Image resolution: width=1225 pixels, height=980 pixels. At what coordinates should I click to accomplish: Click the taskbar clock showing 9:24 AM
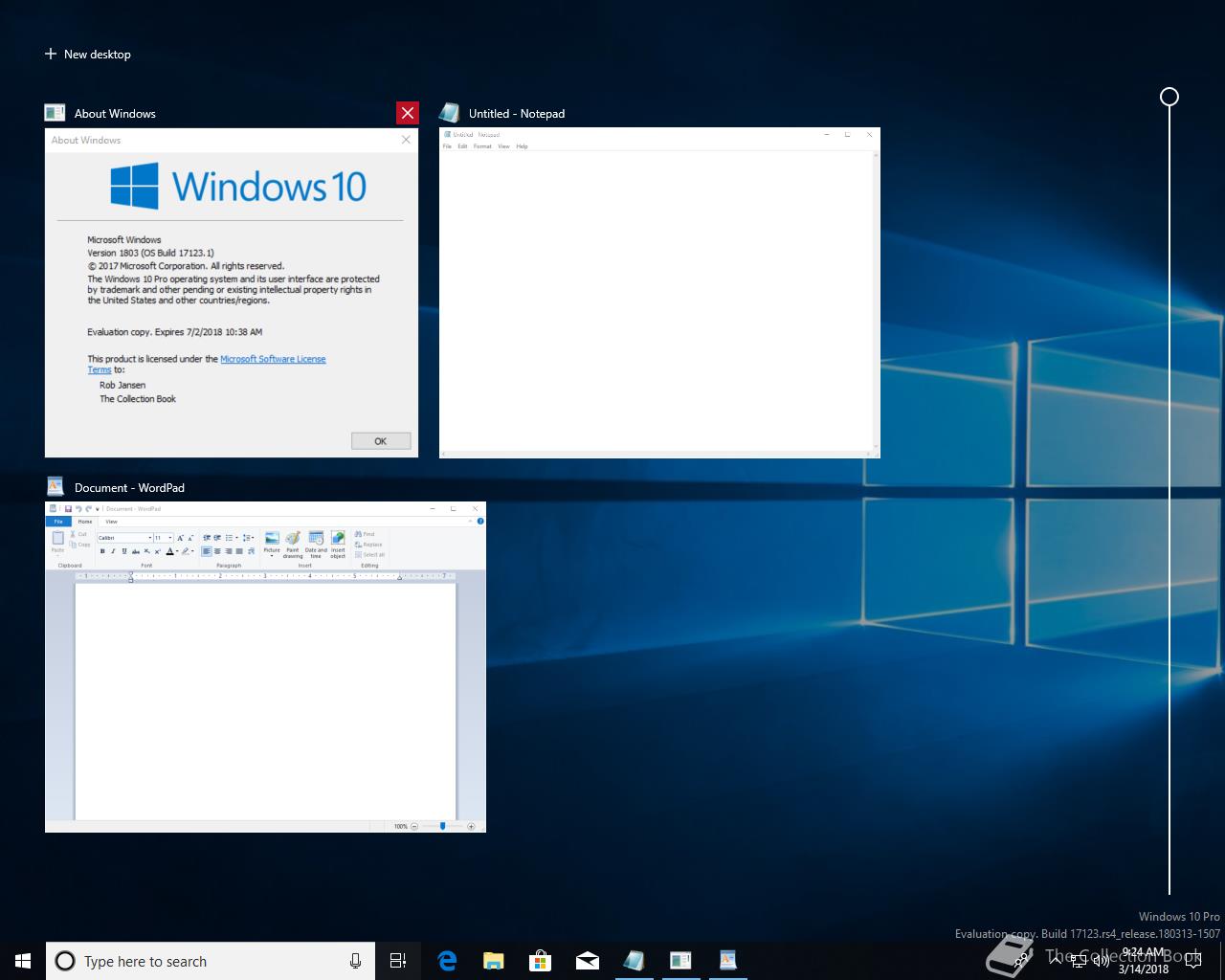(x=1144, y=961)
